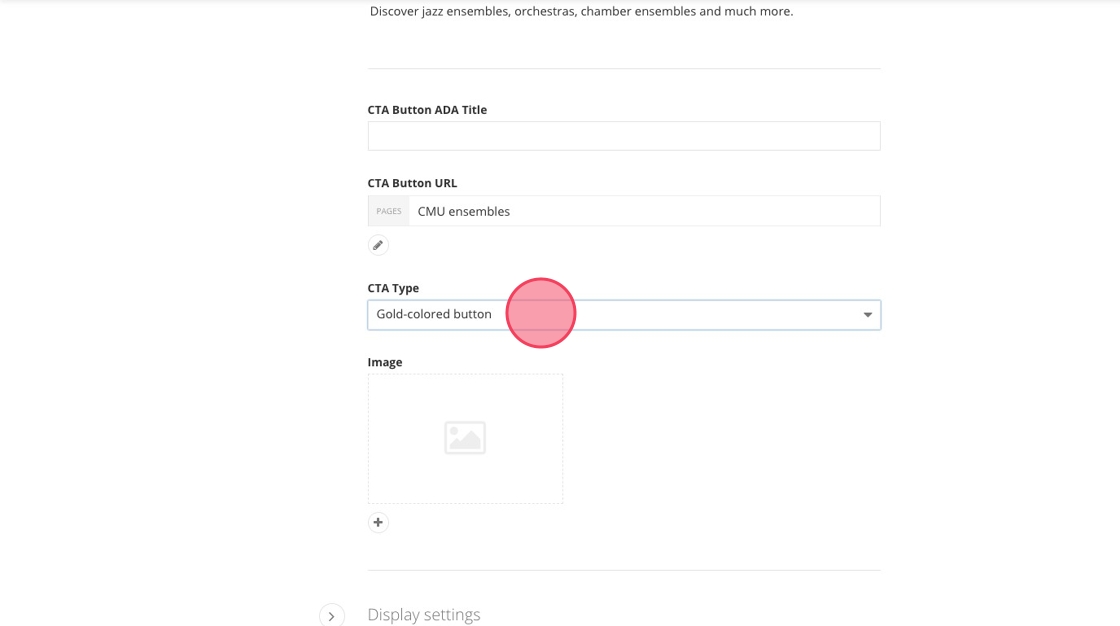Screen dimensions: 1120x626
Task: Click the word 'orchestras' in the description
Action: coord(546,12)
